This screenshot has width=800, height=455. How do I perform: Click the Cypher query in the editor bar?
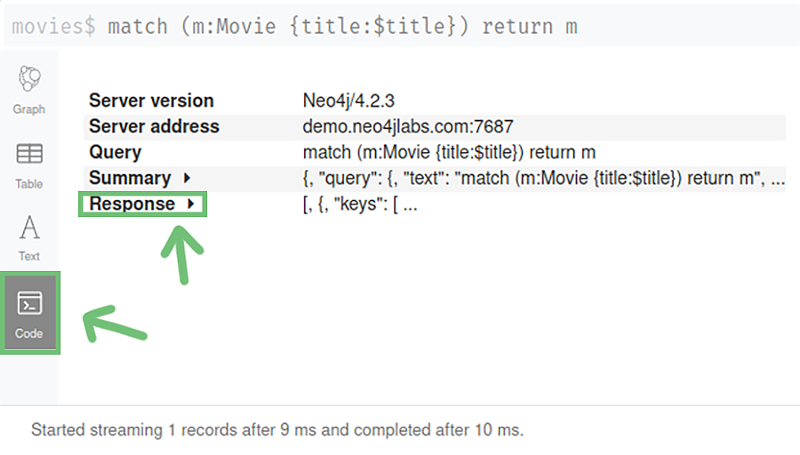click(342, 27)
